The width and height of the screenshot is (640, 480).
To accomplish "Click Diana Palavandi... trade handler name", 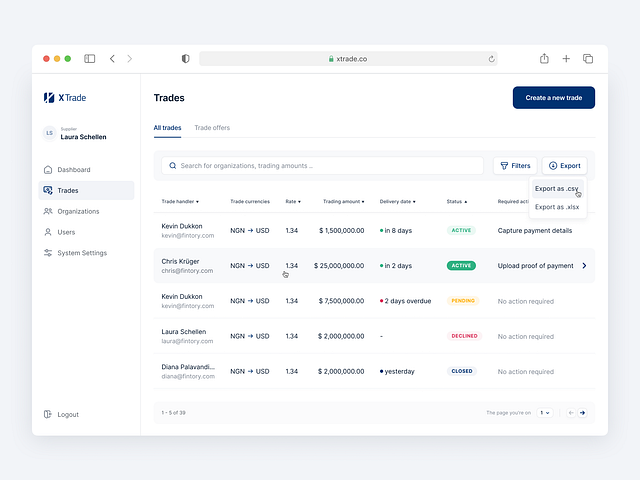I will click(x=188, y=367).
